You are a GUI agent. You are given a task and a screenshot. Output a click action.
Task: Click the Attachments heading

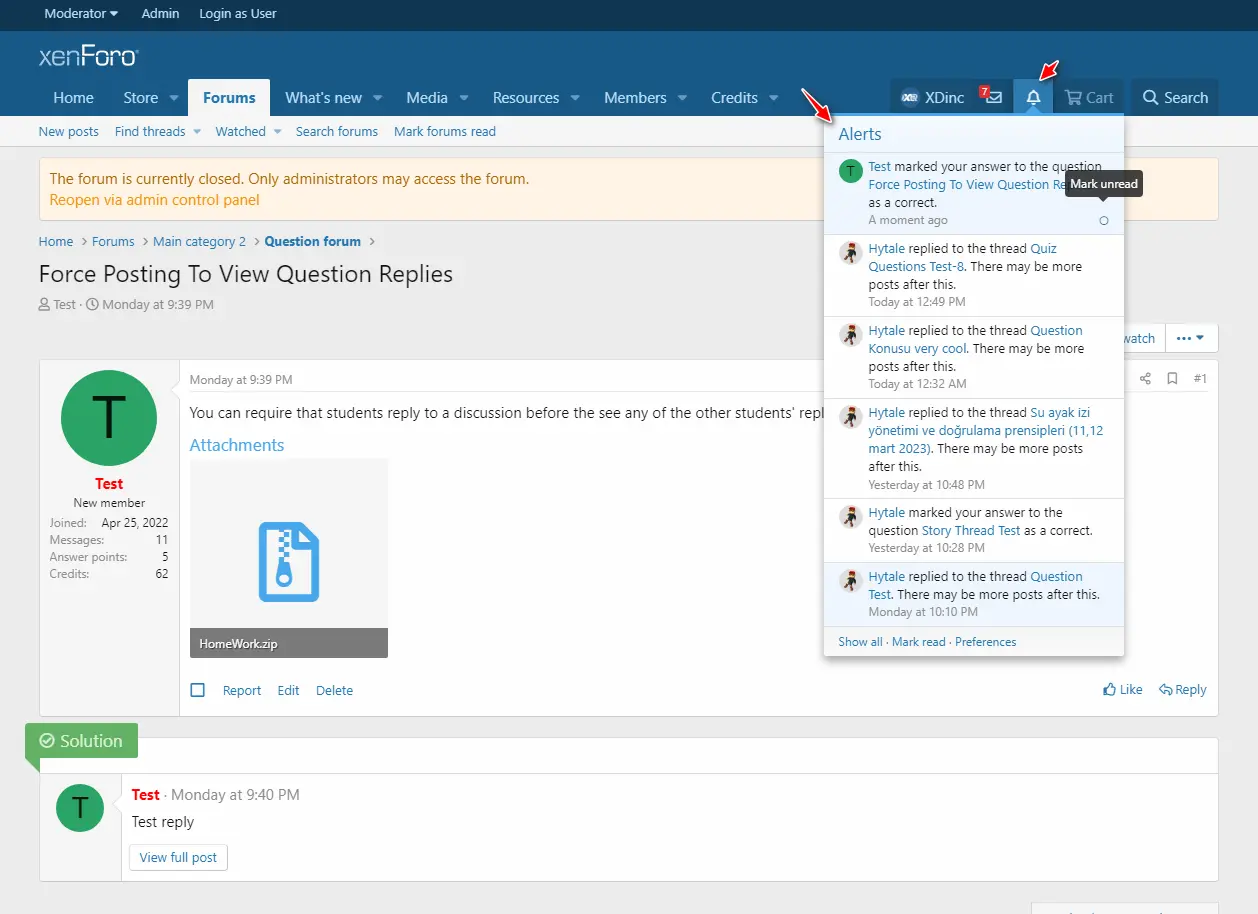click(x=237, y=445)
